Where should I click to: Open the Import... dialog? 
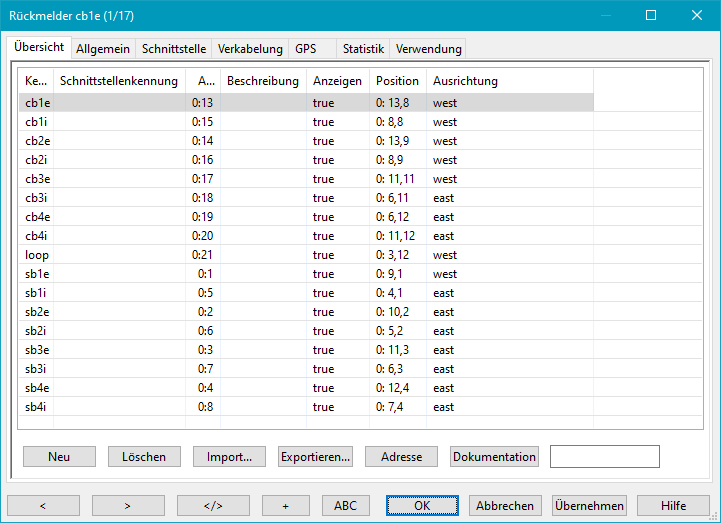pyautogui.click(x=229, y=456)
